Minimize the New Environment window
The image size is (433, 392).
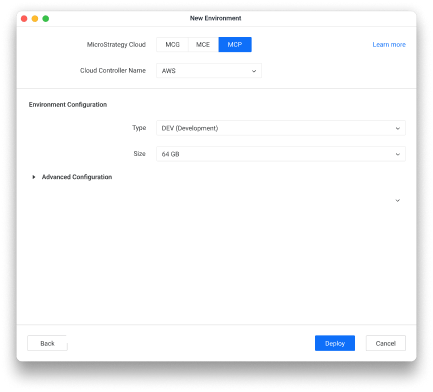(x=35, y=19)
